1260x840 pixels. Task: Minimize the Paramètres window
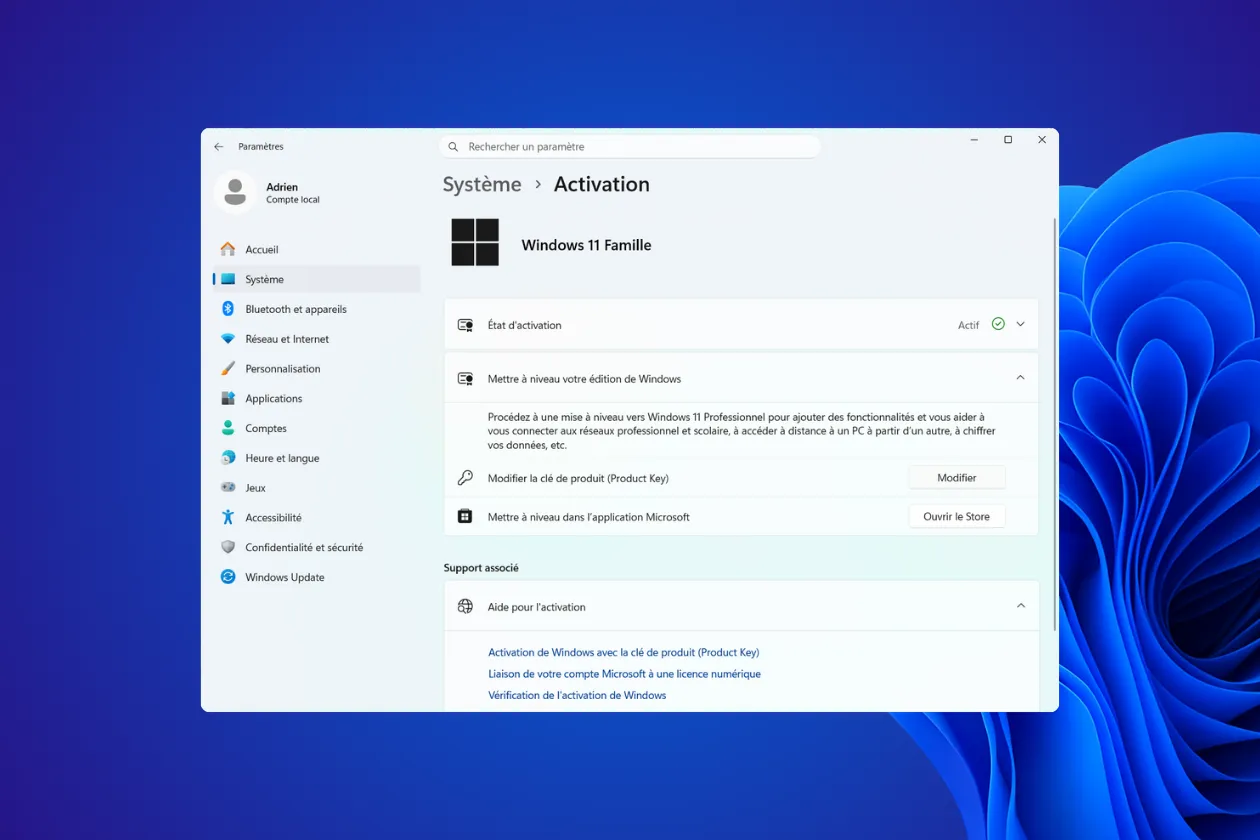pyautogui.click(x=974, y=140)
